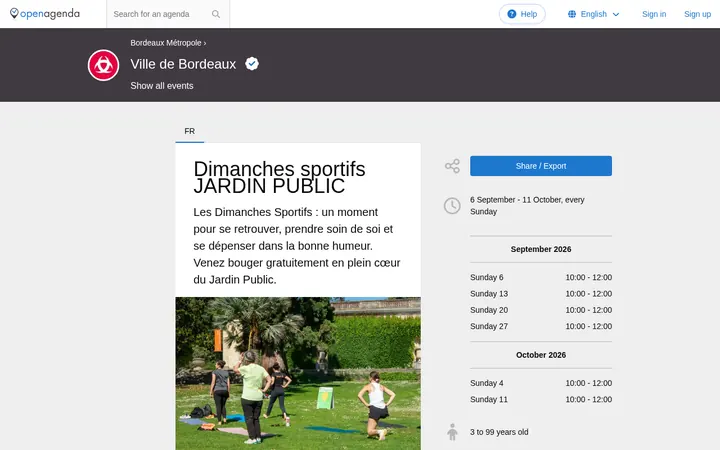
Task: Select the event description paragraph
Action: (x=297, y=246)
